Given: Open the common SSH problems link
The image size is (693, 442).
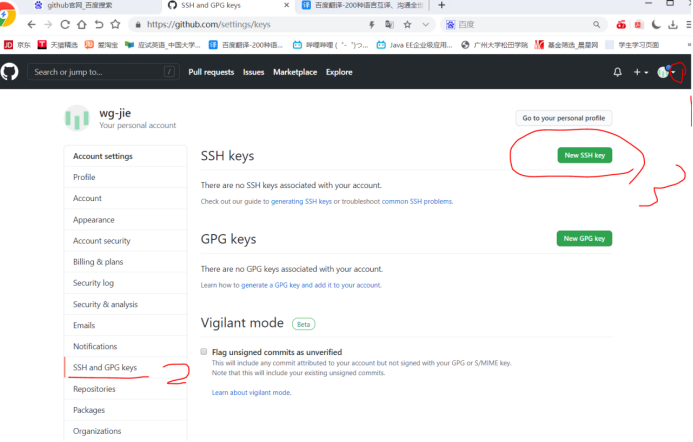Looking at the screenshot, I should pos(417,201).
